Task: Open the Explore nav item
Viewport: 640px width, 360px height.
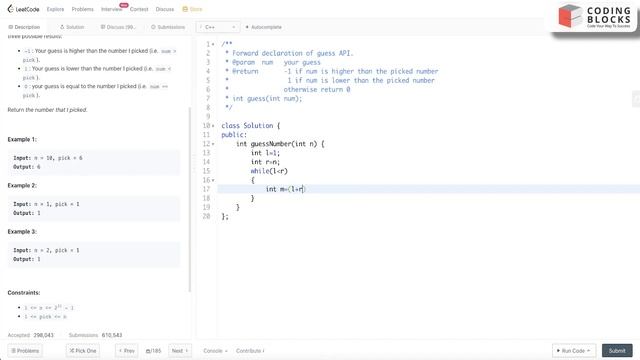Action: point(55,9)
